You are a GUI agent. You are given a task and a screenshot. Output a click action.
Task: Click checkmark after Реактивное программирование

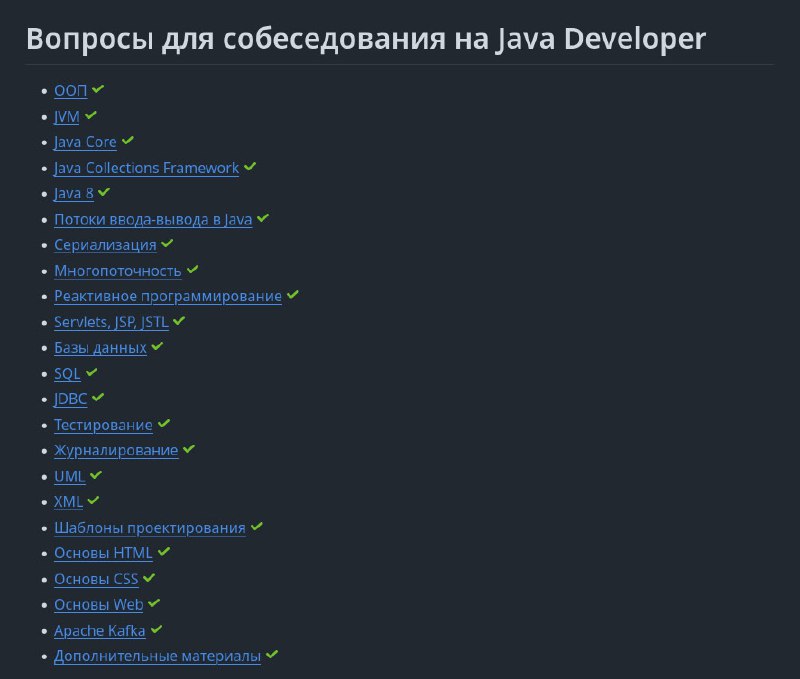[292, 294]
